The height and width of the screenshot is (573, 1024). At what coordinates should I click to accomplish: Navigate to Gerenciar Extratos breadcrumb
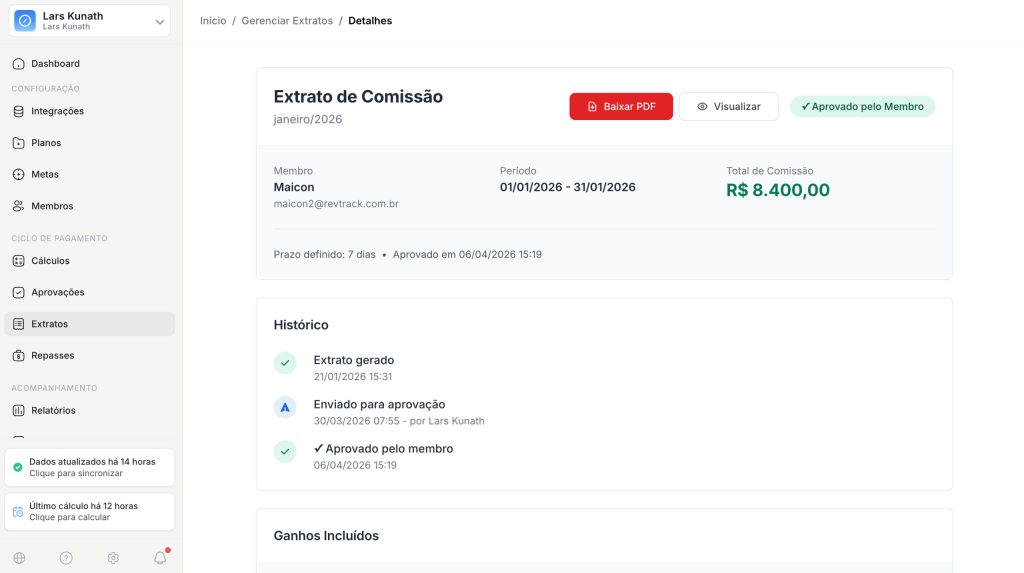287,21
